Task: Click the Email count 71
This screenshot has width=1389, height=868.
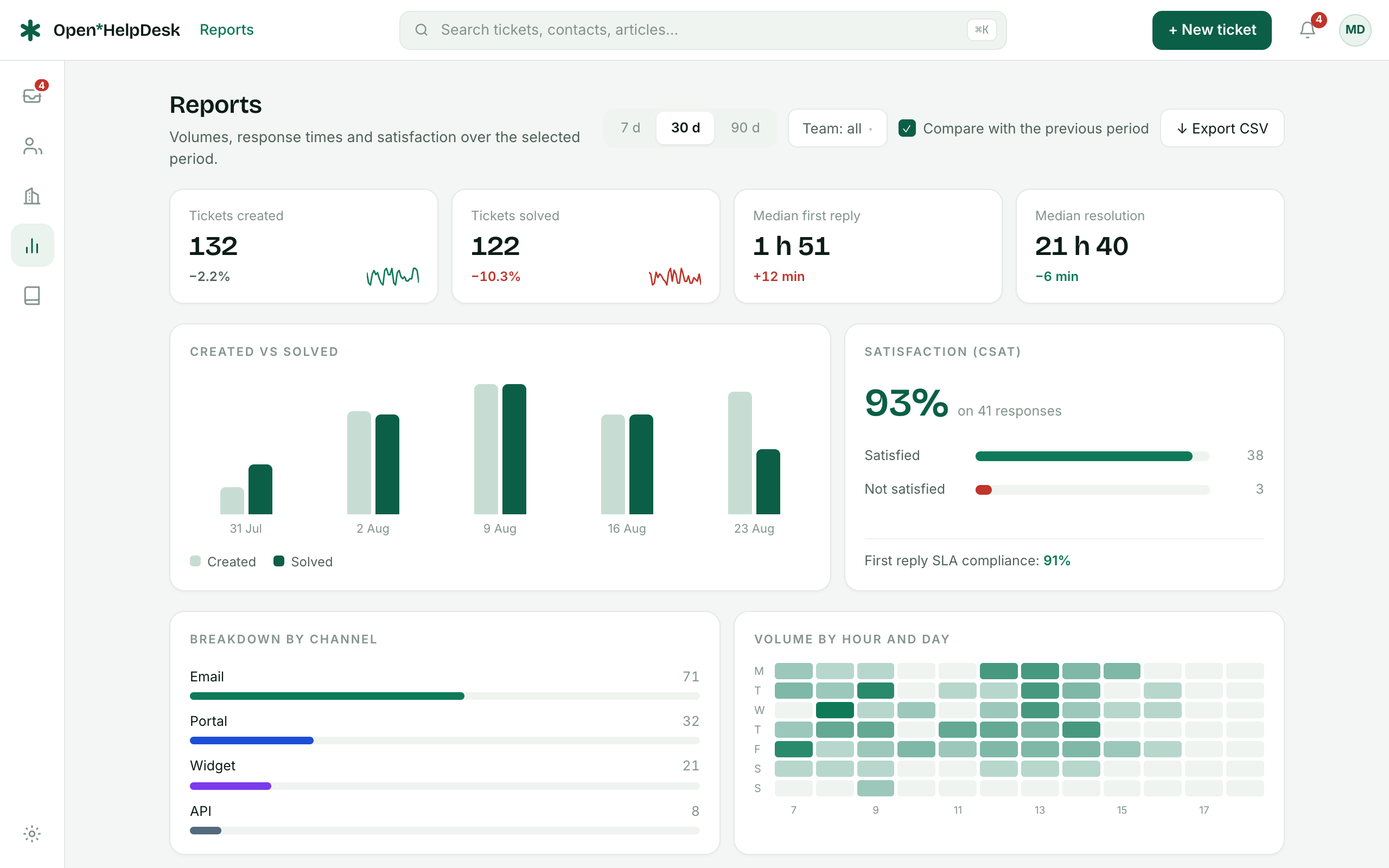Action: 691,677
